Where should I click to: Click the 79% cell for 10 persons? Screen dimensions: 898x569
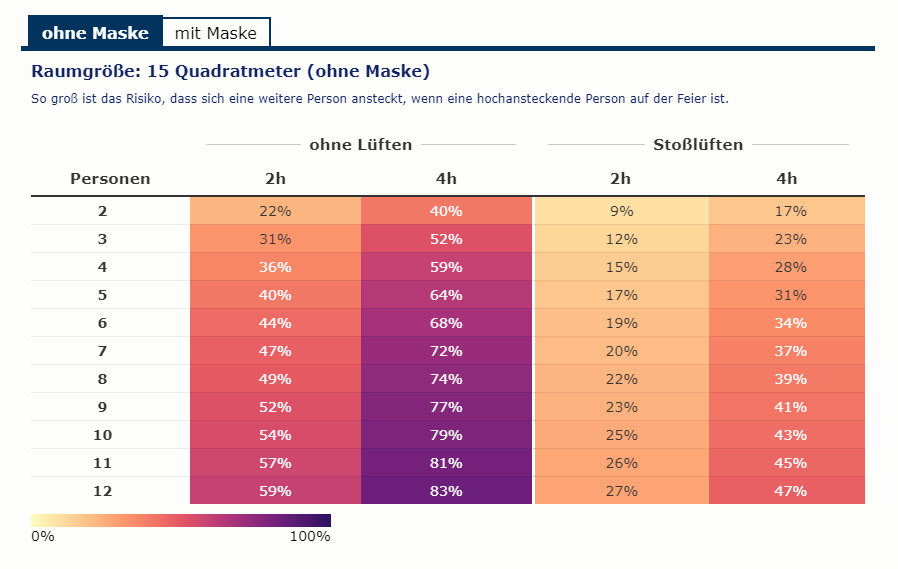point(447,435)
